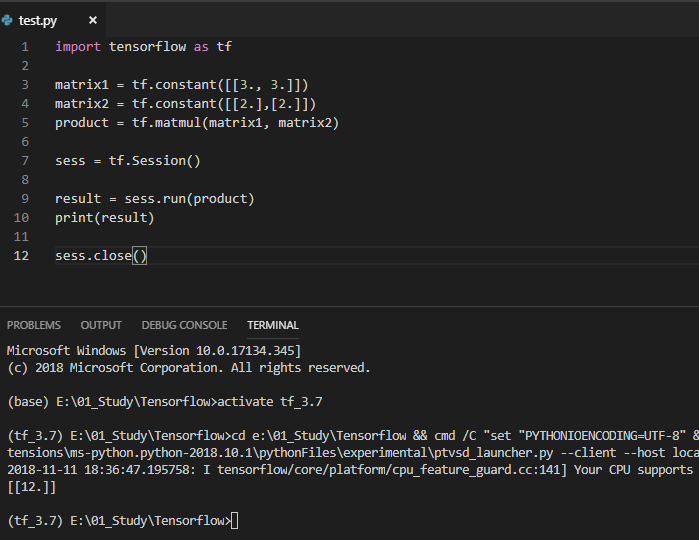Switch to the PROBLEMS panel tab
Screen dimensions: 699x540
pos(34,325)
